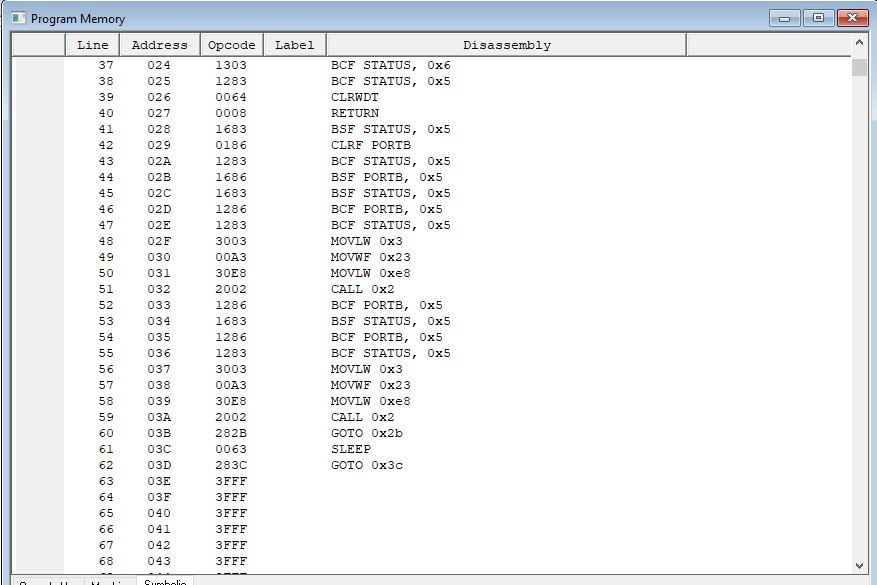
Task: Click MOVLW 0xe8 at address 031
Action: coord(370,273)
